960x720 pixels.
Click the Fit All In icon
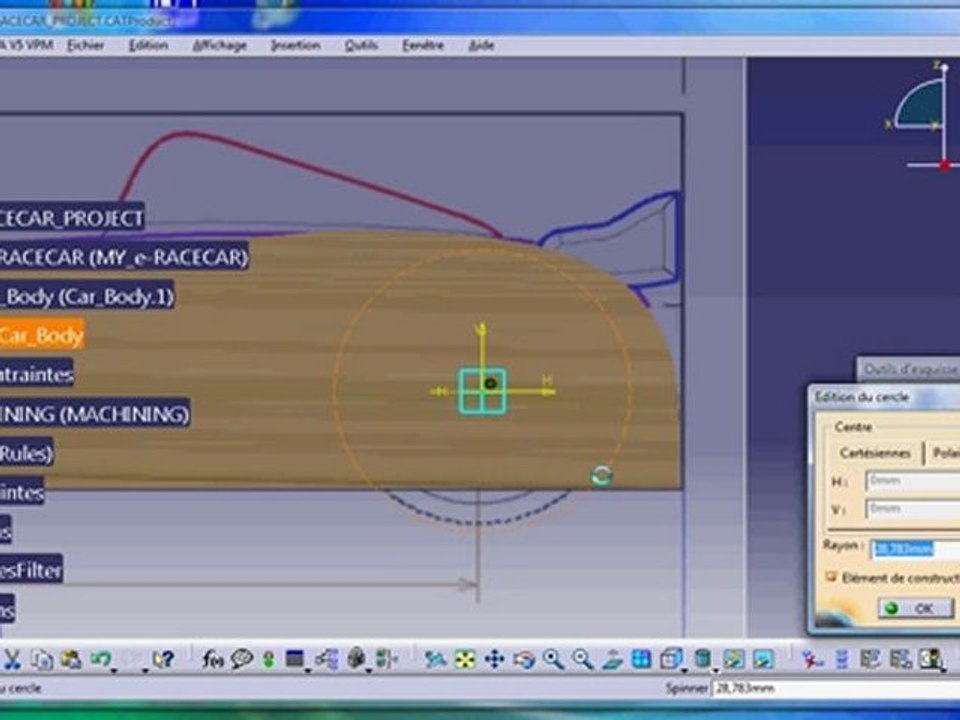tap(465, 660)
